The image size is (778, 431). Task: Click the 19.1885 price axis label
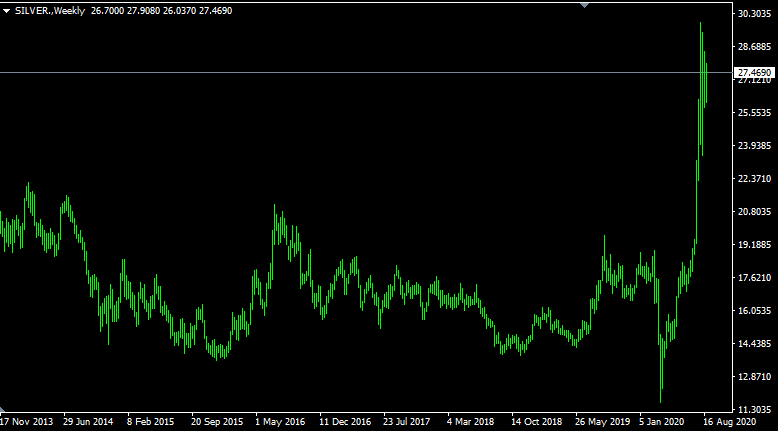click(x=754, y=245)
